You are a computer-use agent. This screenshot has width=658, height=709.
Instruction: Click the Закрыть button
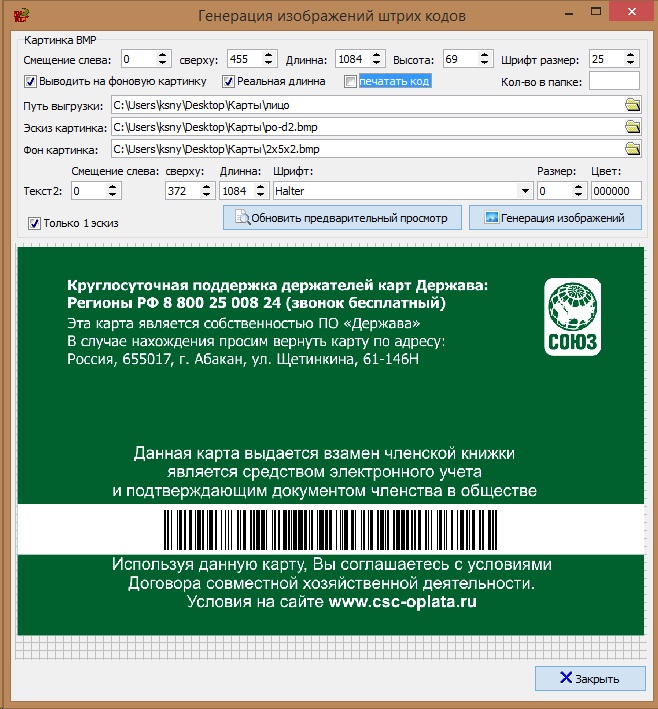(590, 678)
